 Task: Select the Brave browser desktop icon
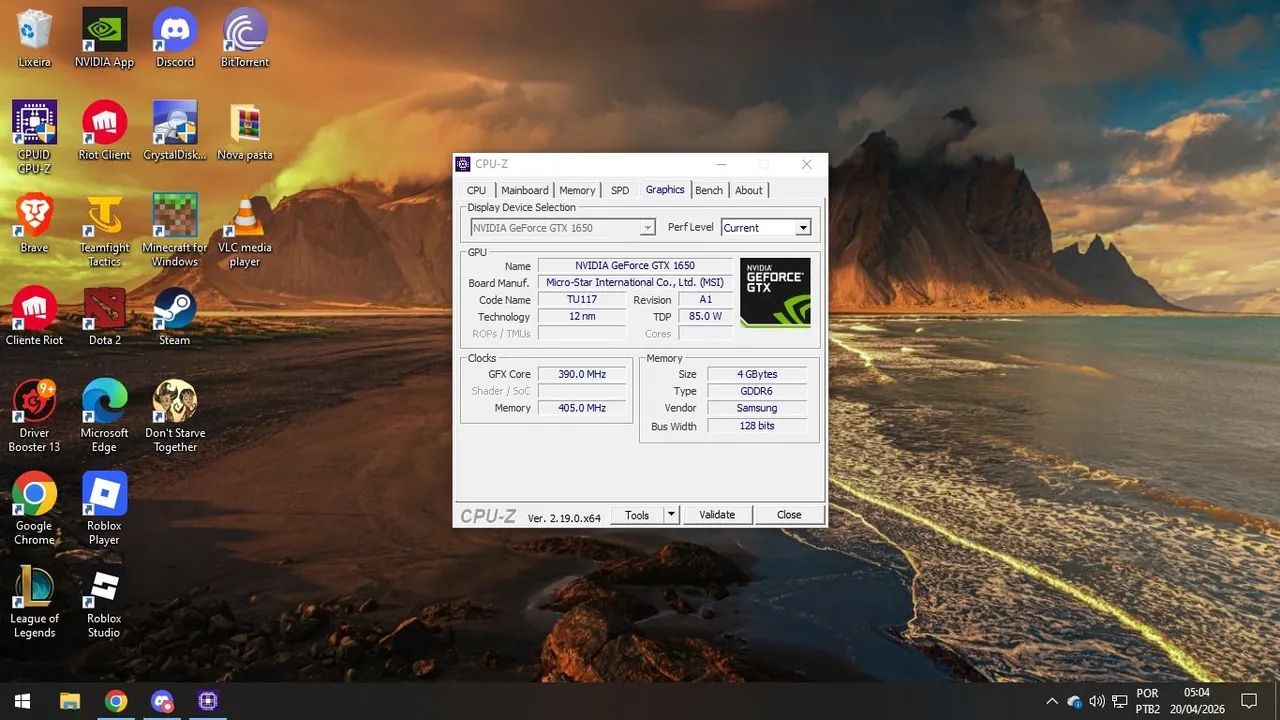(34, 223)
